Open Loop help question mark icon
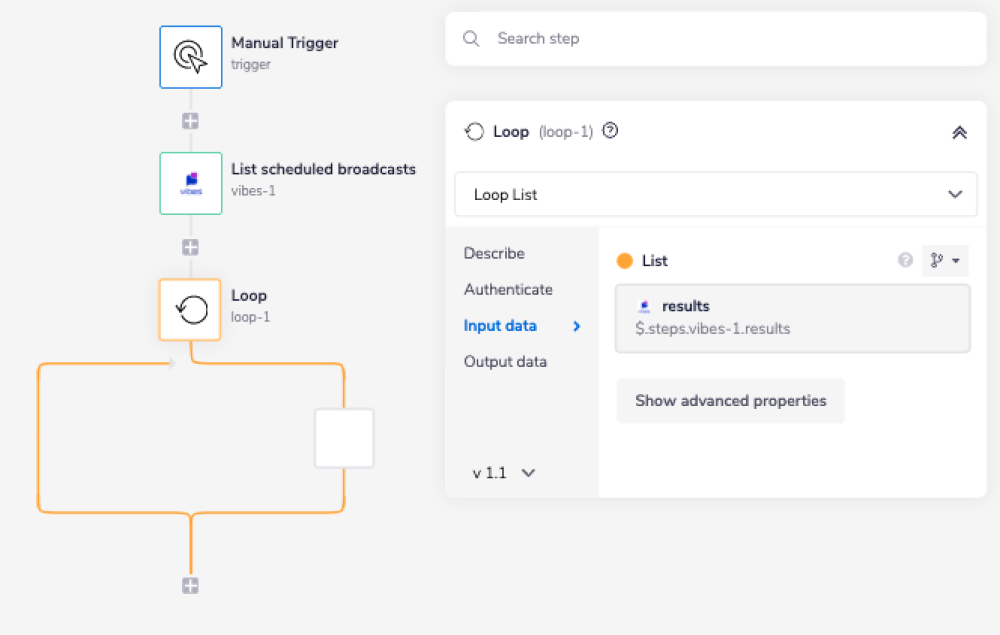 tap(610, 131)
